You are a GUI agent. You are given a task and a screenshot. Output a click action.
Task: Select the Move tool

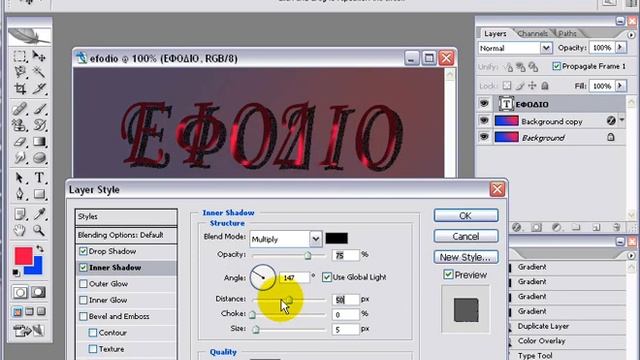click(x=39, y=56)
